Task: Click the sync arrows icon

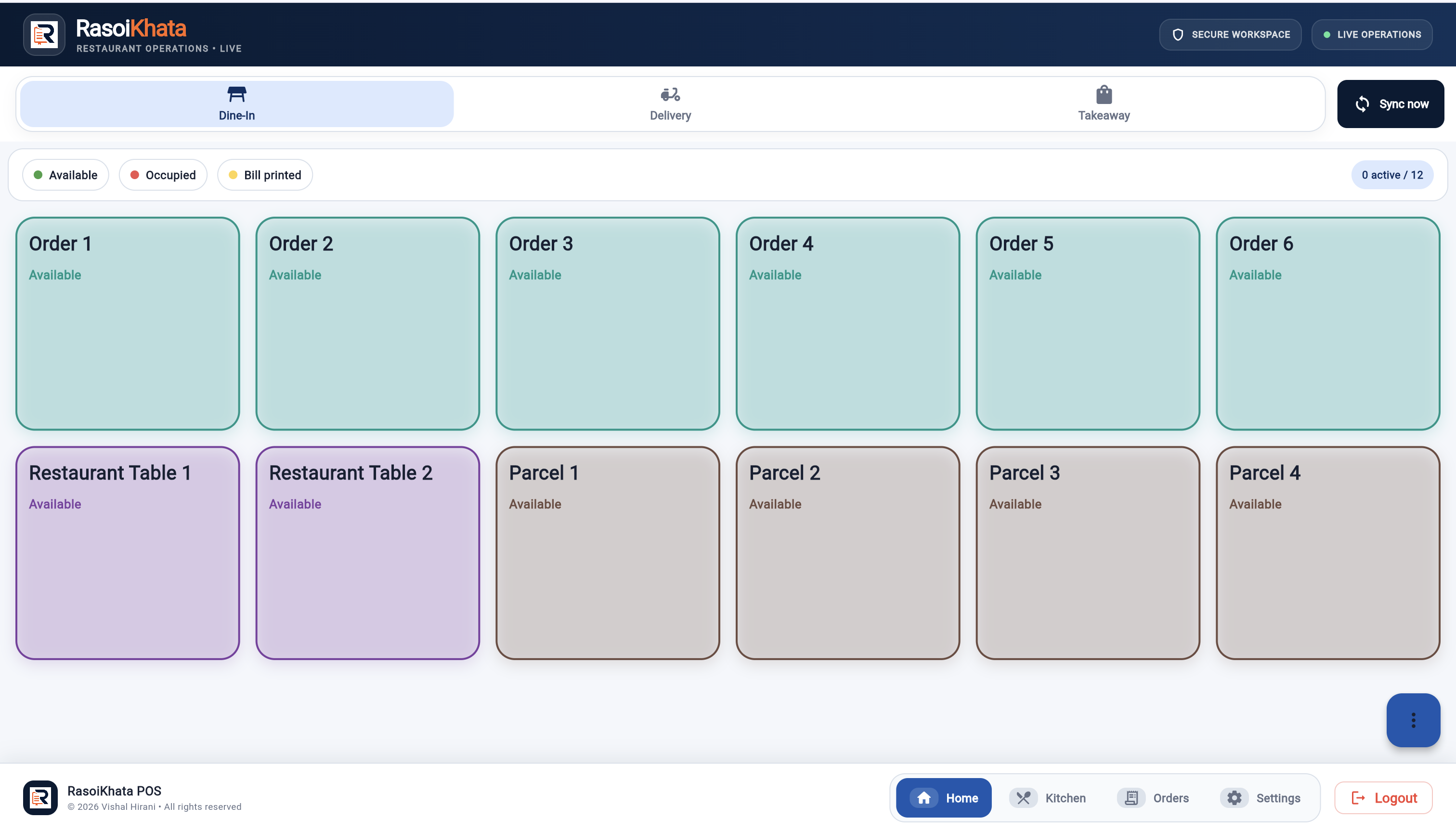Action: pos(1362,104)
